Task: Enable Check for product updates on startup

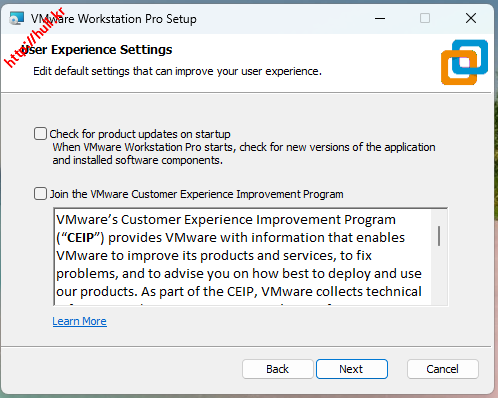Action: coord(40,134)
